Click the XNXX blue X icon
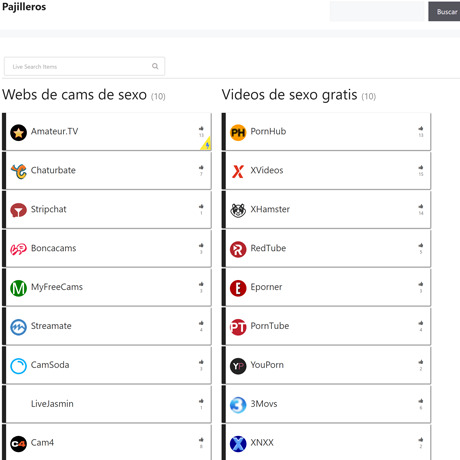Image resolution: width=460 pixels, height=460 pixels. [x=238, y=444]
